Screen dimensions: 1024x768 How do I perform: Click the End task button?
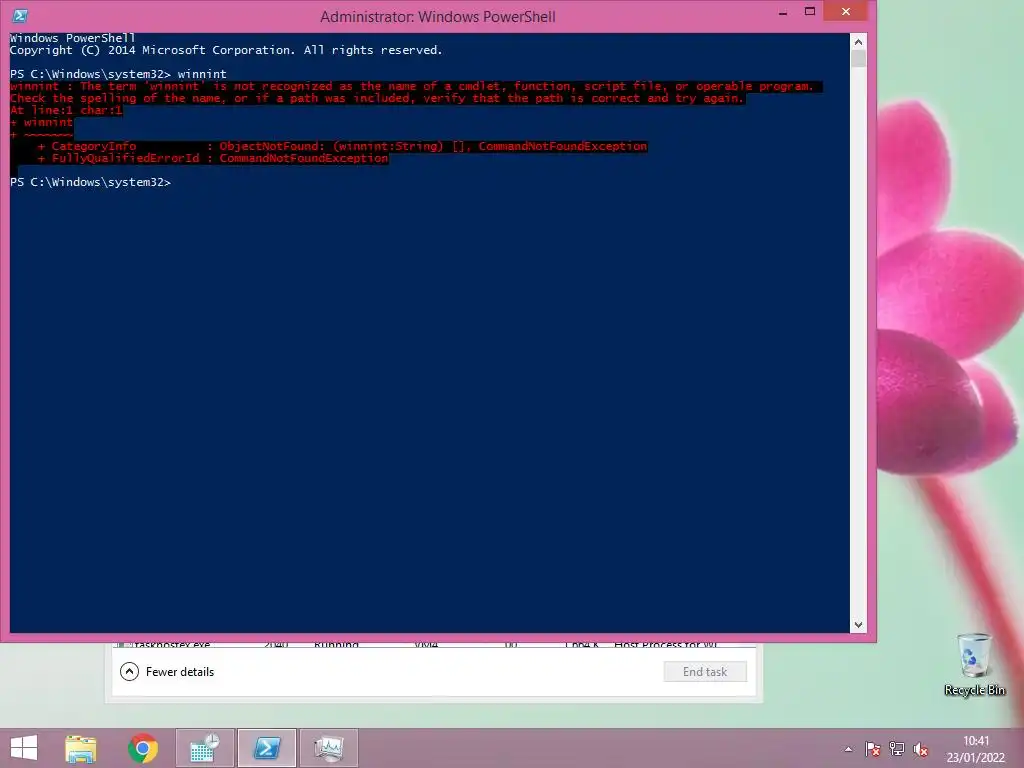coord(705,671)
